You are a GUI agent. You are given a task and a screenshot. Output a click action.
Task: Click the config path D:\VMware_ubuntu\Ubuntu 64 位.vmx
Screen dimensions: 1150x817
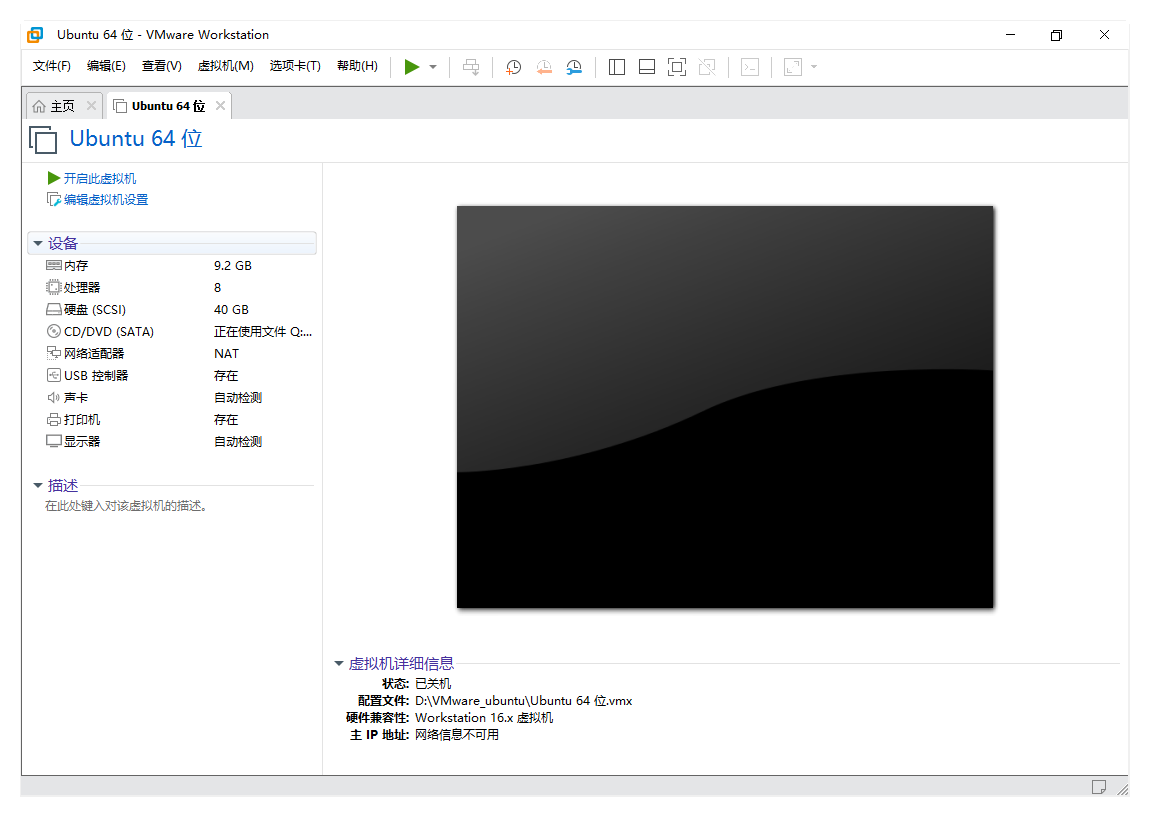click(523, 700)
